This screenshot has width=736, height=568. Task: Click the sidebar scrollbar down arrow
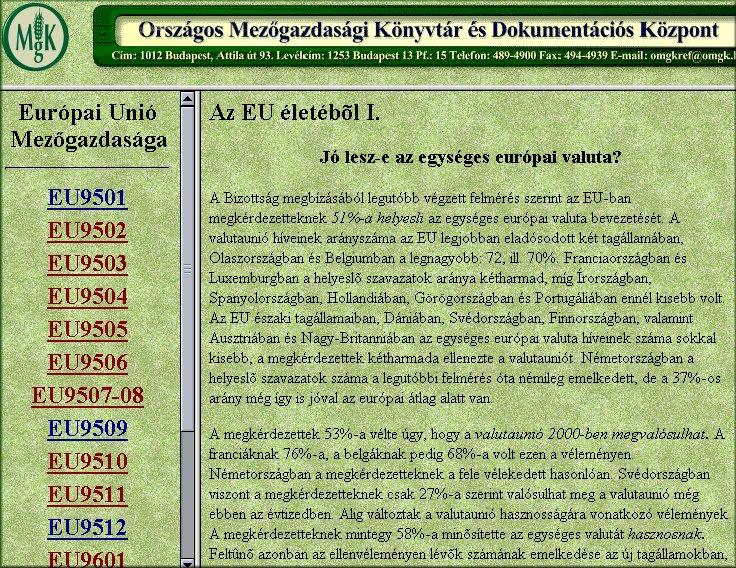tap(187, 562)
